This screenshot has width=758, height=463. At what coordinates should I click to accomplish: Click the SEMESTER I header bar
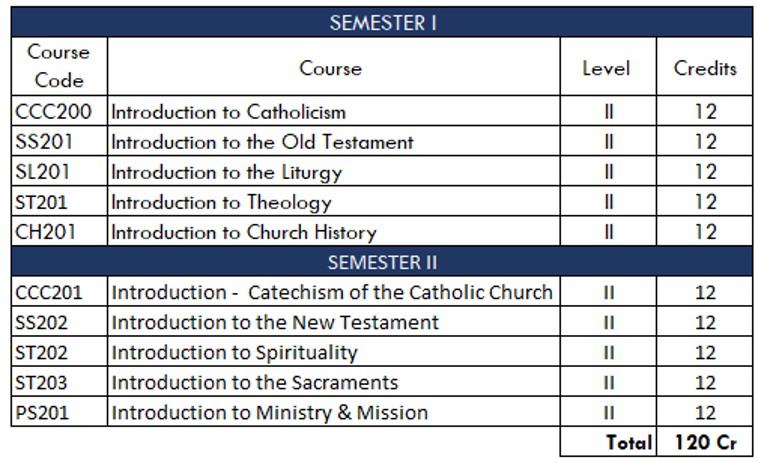point(382,22)
